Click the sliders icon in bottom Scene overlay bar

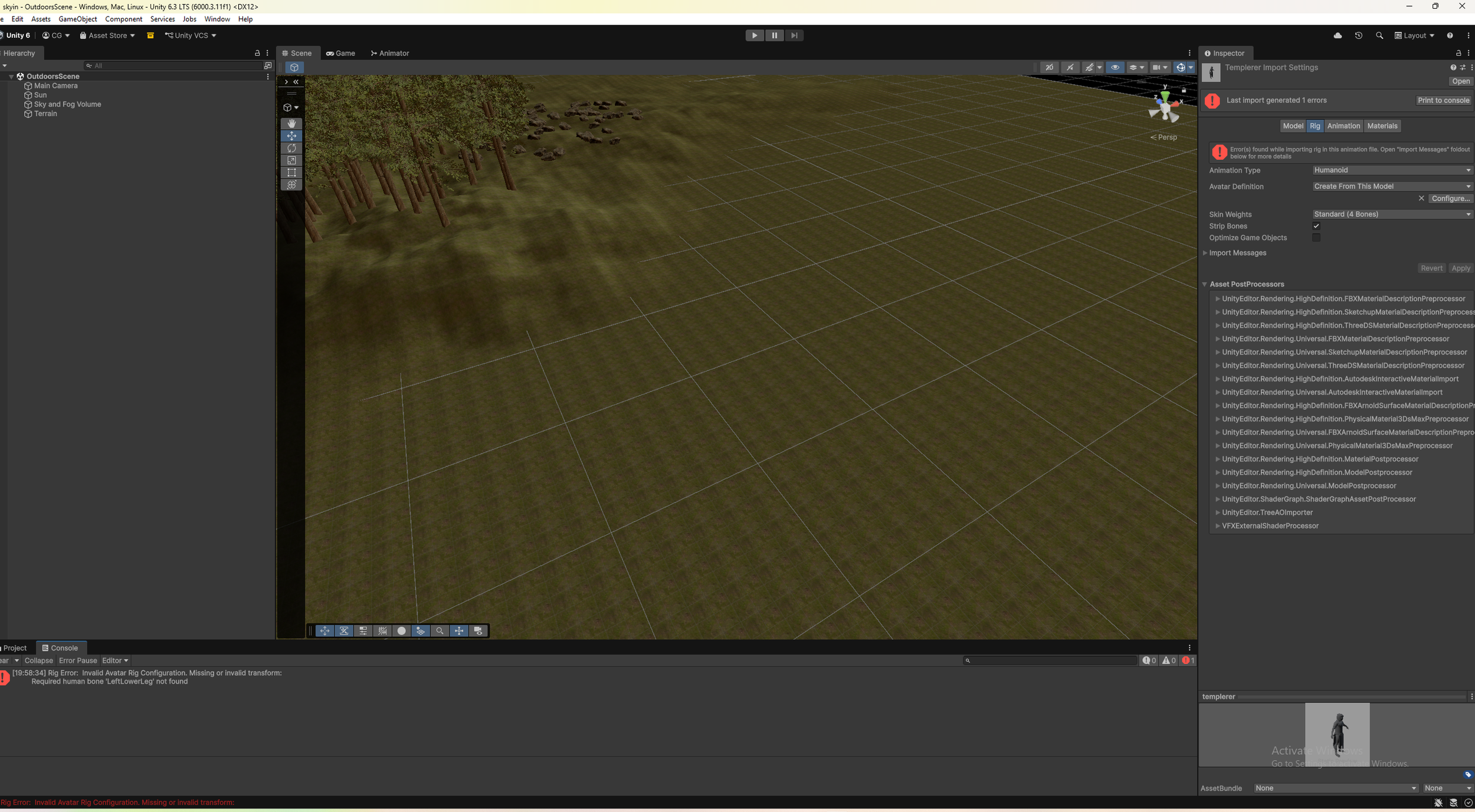(363, 631)
